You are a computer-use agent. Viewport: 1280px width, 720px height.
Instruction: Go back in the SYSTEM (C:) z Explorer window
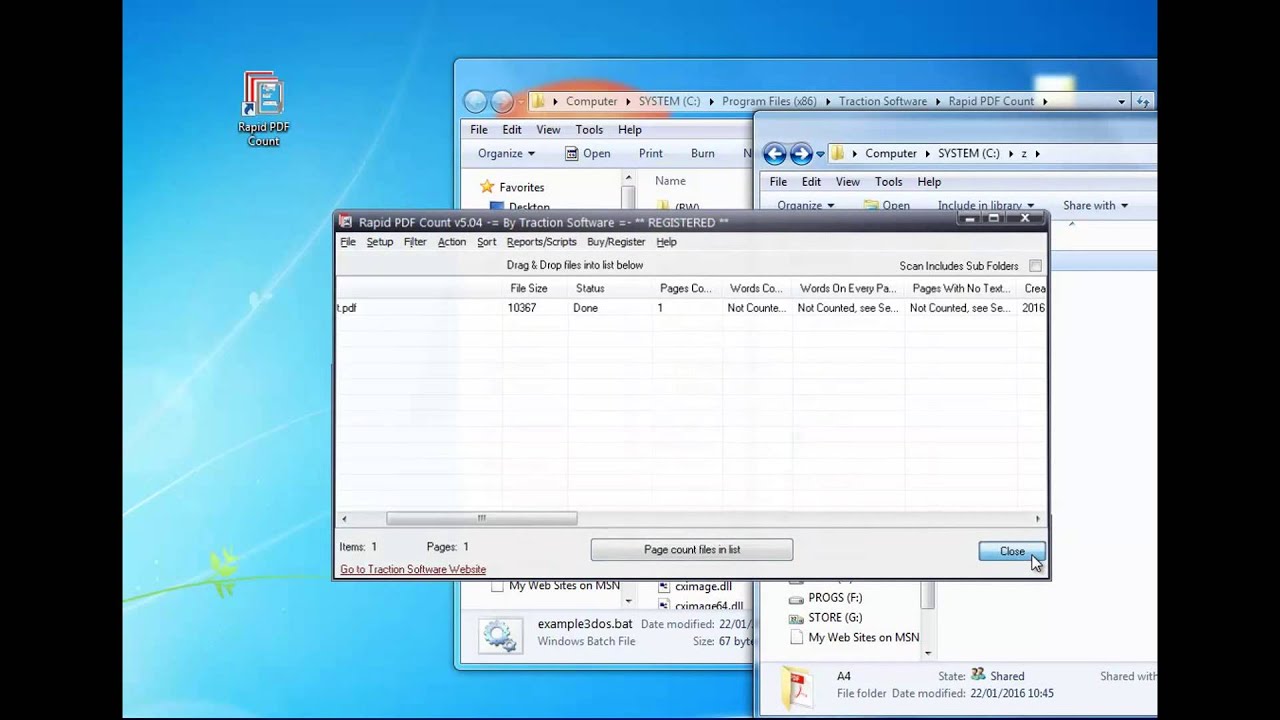pos(774,153)
